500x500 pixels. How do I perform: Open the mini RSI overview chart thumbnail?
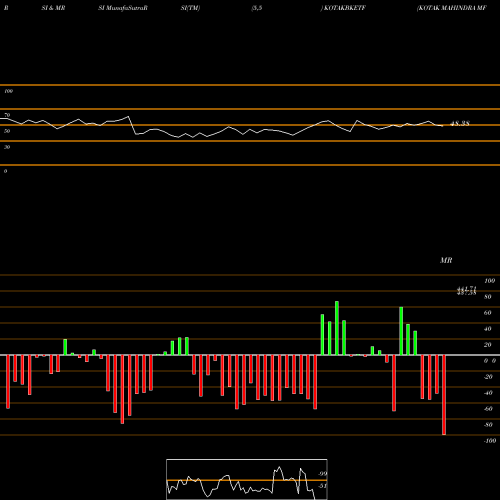pos(247,479)
